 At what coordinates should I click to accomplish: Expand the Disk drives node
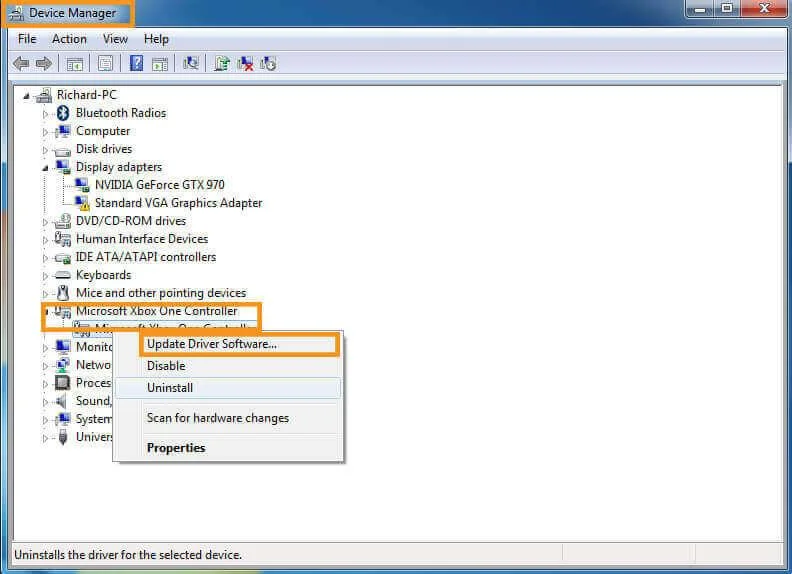tap(45, 150)
